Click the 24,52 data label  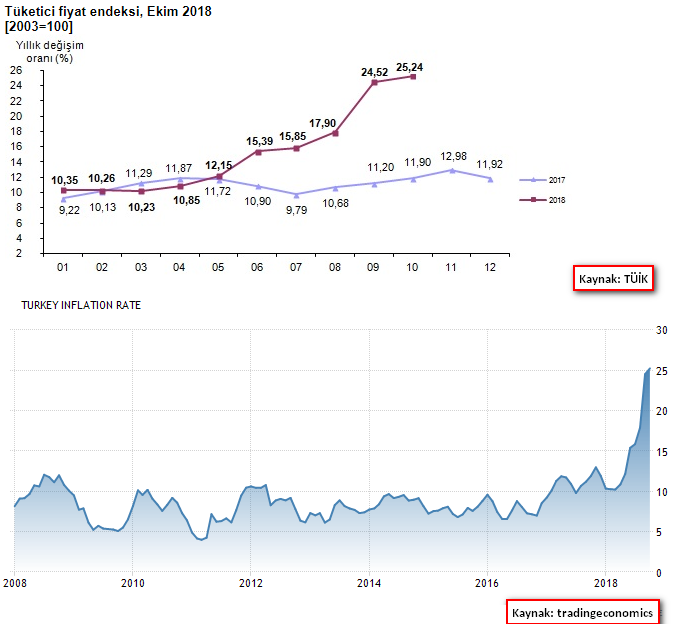coord(374,72)
